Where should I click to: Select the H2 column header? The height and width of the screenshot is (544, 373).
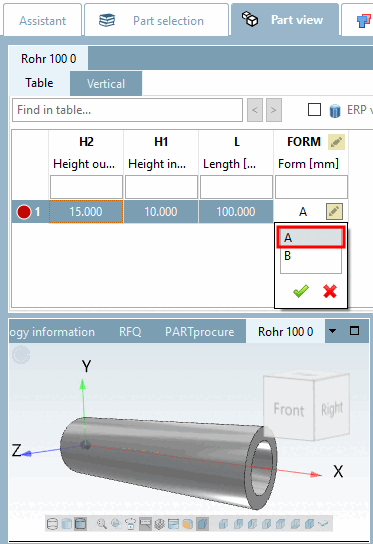(86, 142)
